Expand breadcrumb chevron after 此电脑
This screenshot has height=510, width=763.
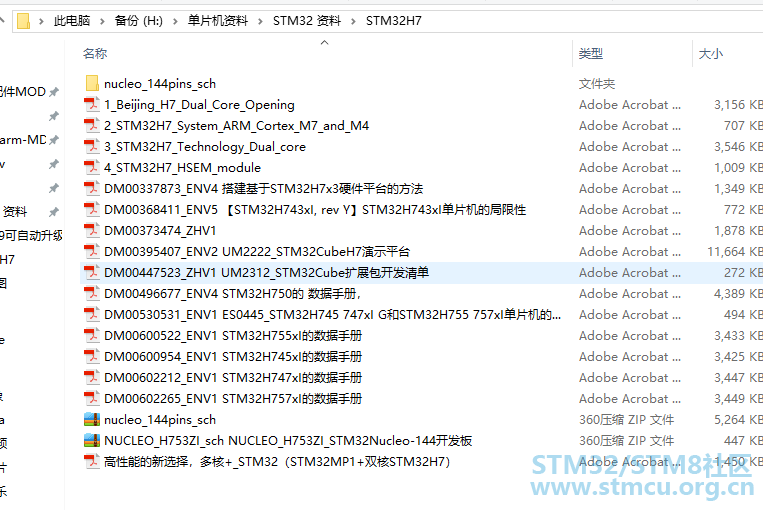102,21
